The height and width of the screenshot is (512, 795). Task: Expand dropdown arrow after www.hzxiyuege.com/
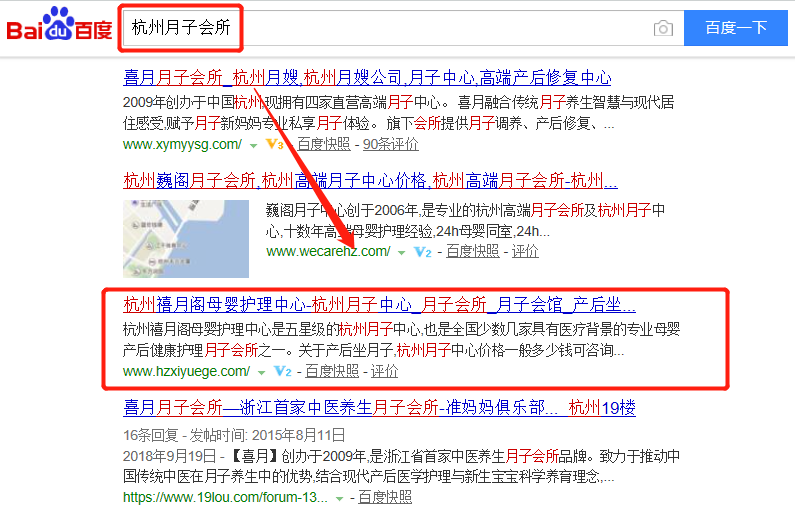[x=261, y=373]
